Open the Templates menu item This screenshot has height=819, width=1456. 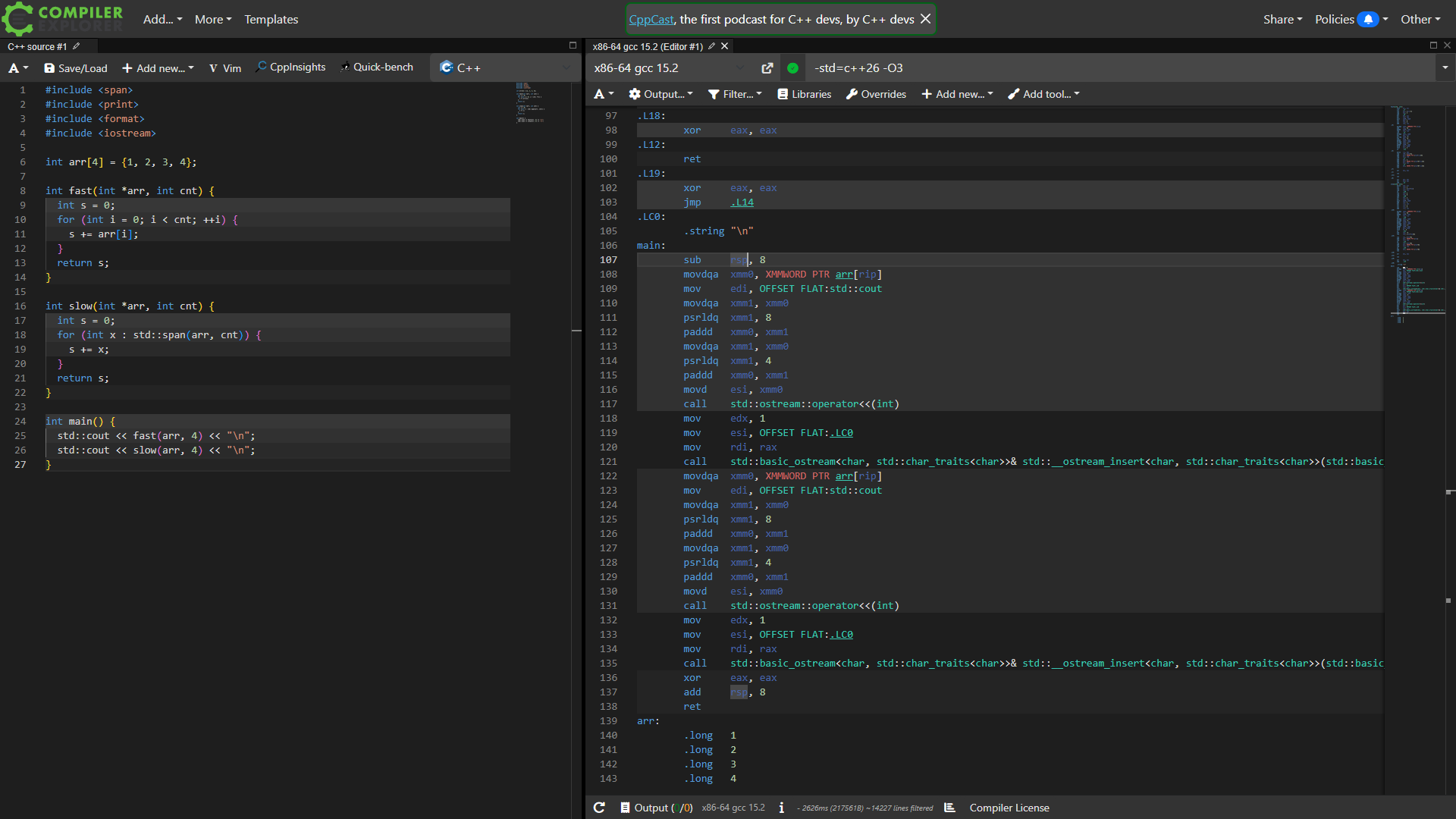tap(271, 19)
